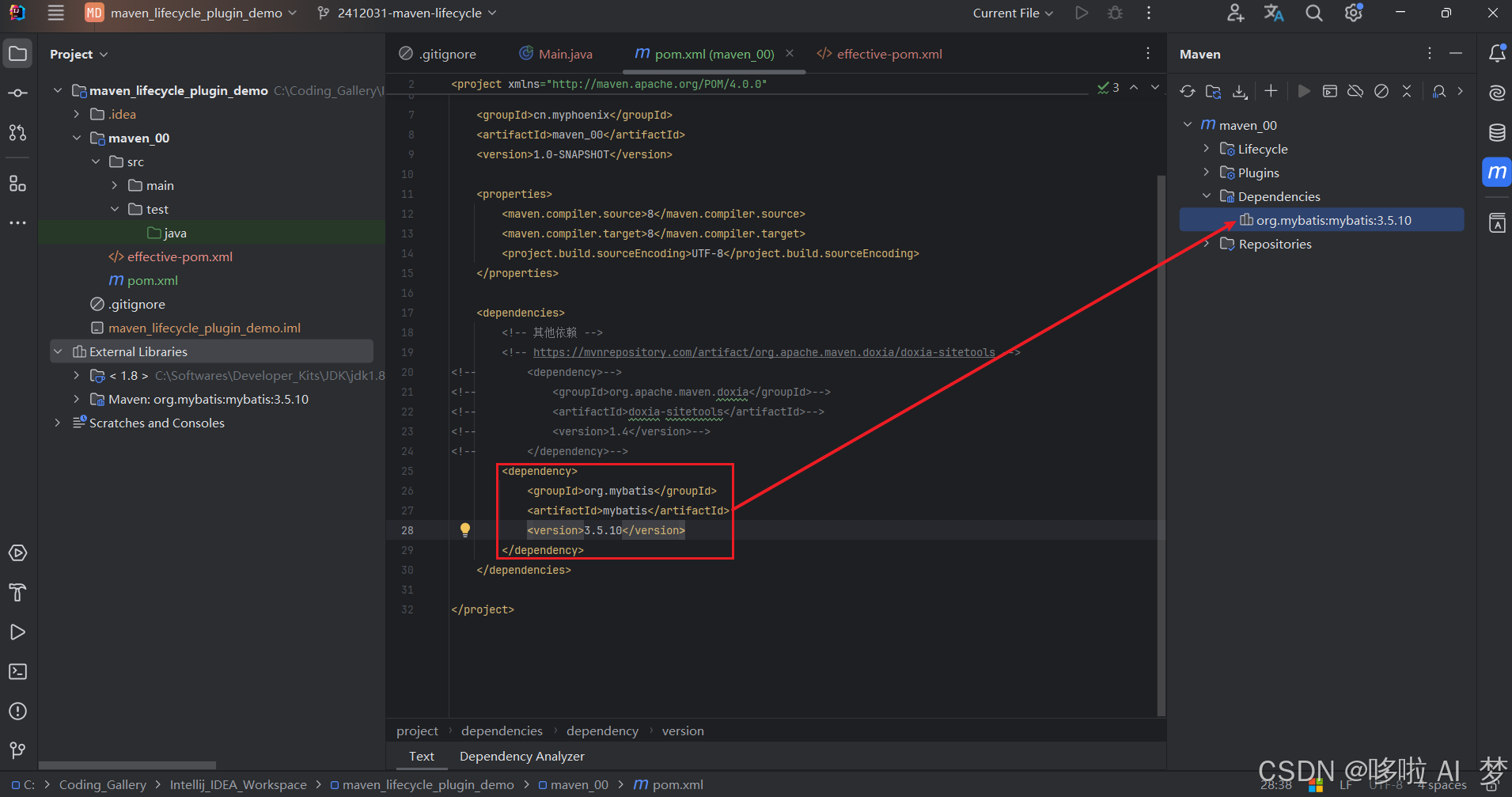Screen dimensions: 1512x797
Task: Switch to .gitignore editor tab
Action: click(x=438, y=54)
